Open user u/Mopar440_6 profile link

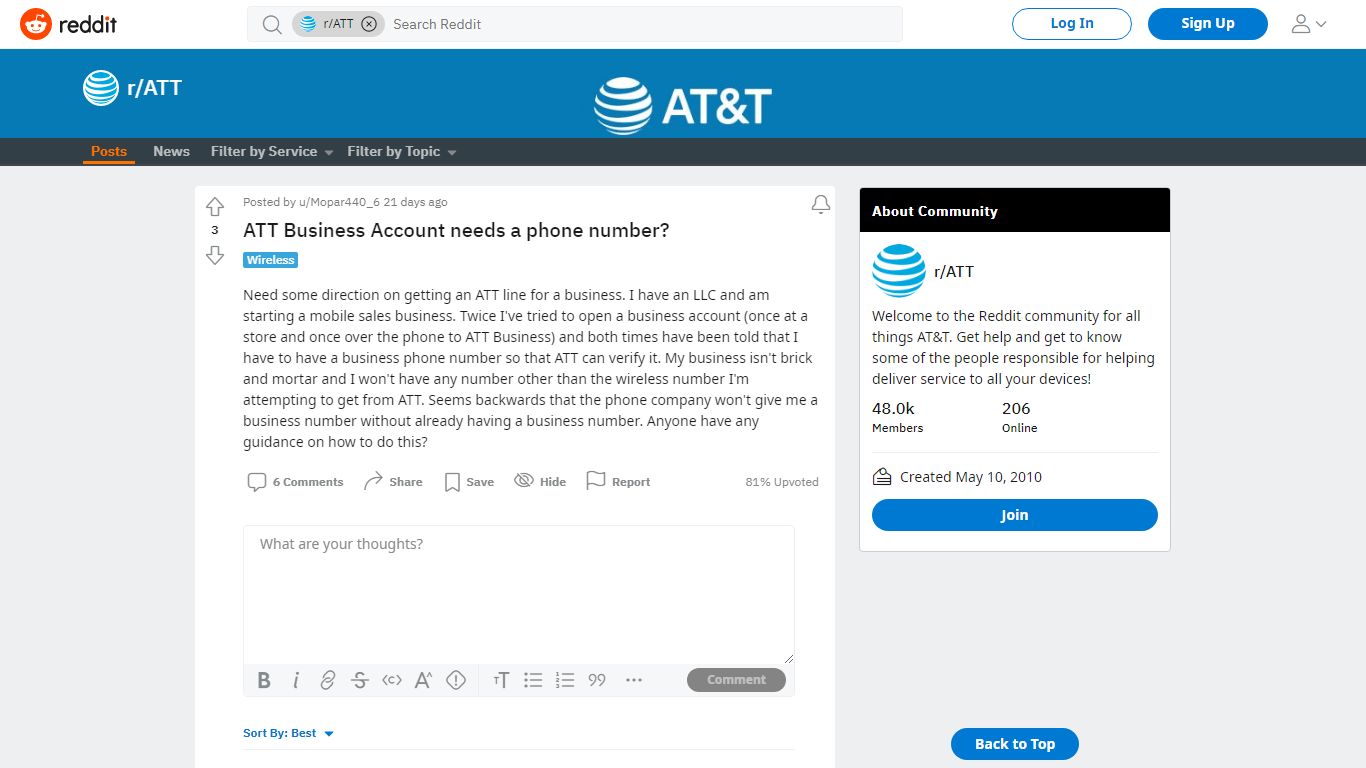339,202
